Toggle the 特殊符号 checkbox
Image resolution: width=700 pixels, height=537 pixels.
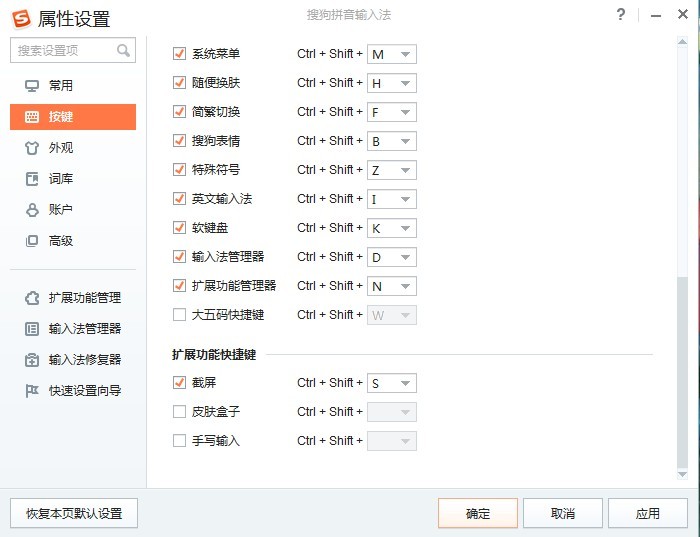[x=179, y=170]
